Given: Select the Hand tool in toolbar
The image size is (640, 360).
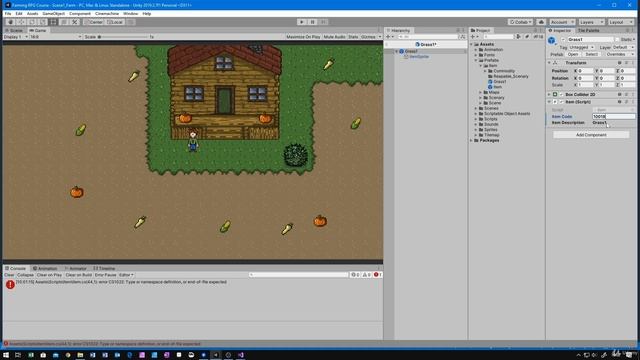Looking at the screenshot, I should click(11, 22).
